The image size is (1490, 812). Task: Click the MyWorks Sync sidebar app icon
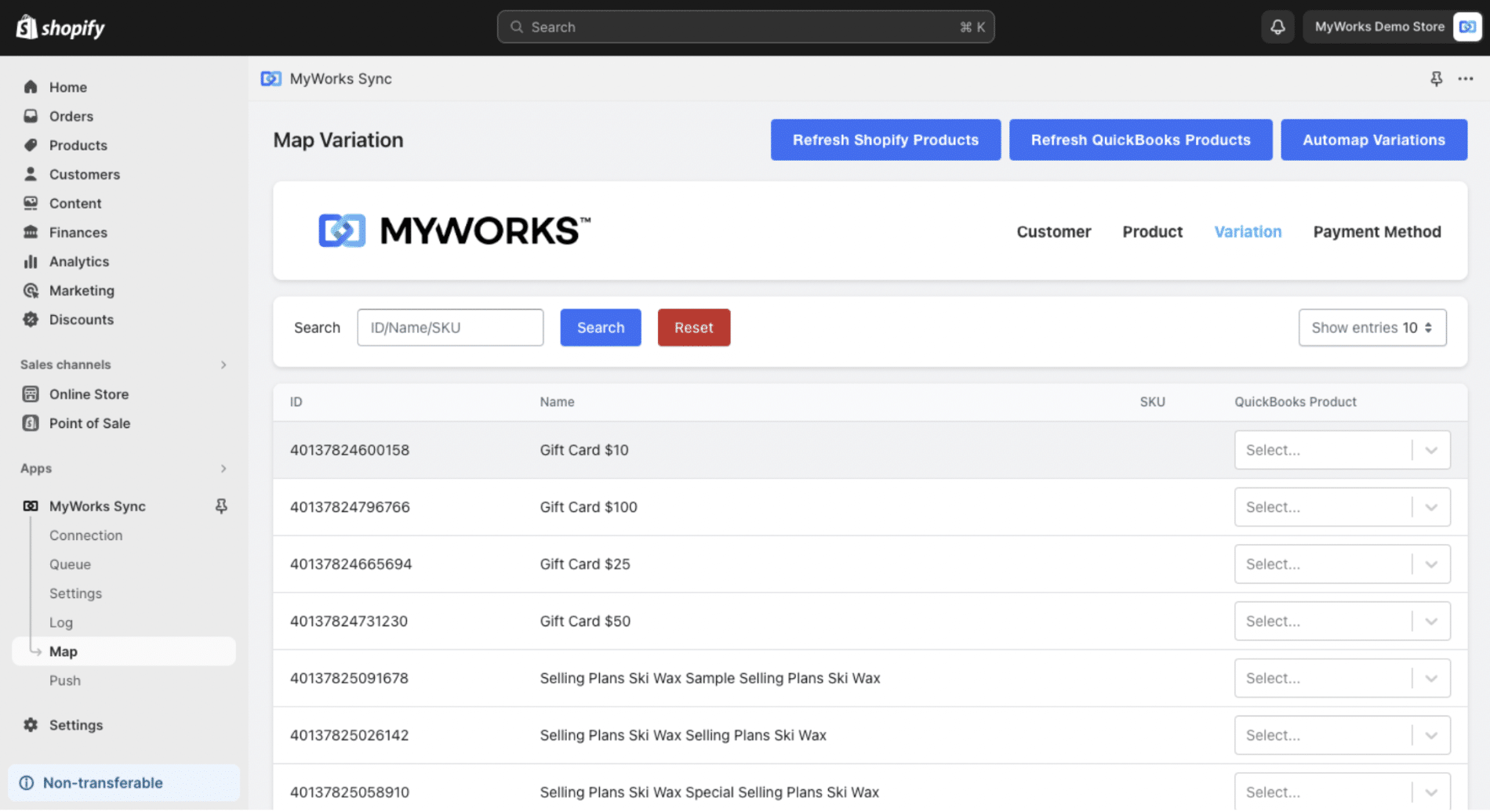[31, 506]
